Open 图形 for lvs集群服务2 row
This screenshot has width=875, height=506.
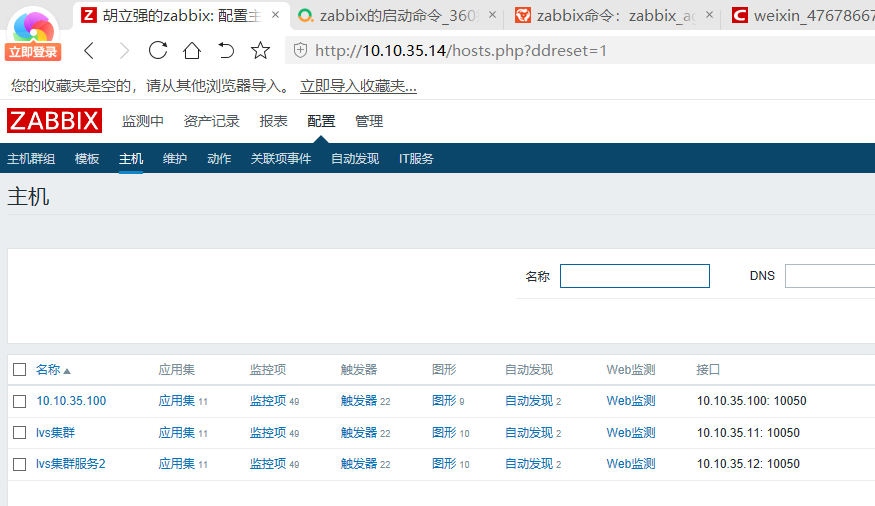[444, 464]
